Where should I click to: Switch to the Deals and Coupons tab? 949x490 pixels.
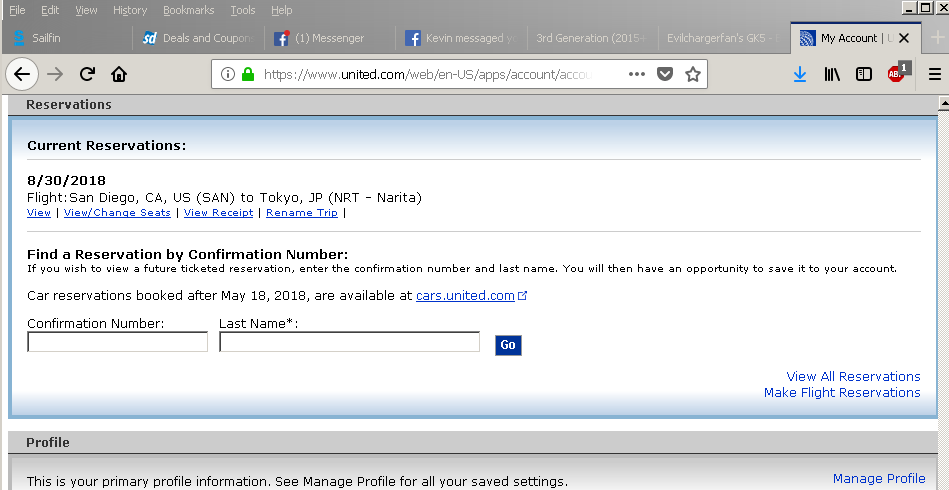tap(199, 38)
